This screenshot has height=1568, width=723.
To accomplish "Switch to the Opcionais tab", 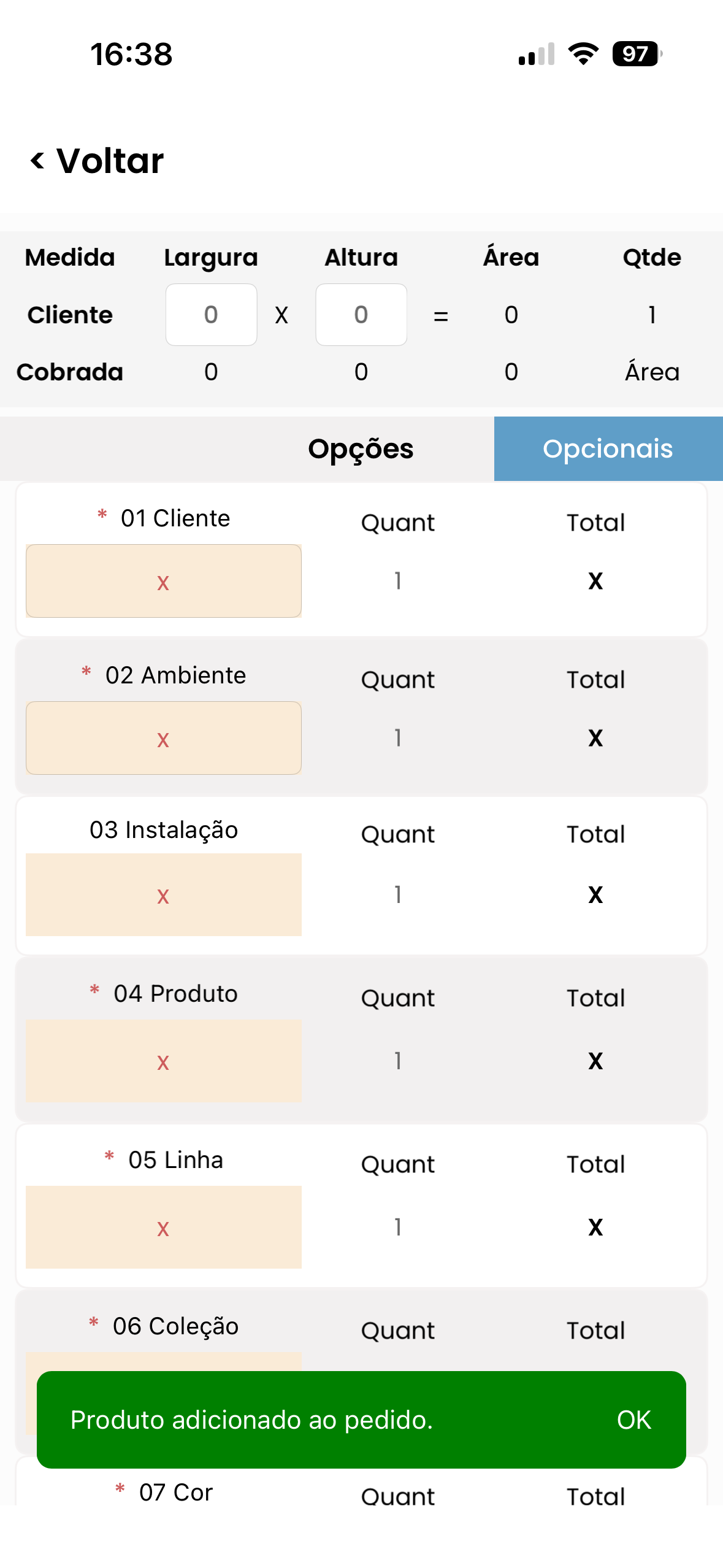I will coord(608,448).
